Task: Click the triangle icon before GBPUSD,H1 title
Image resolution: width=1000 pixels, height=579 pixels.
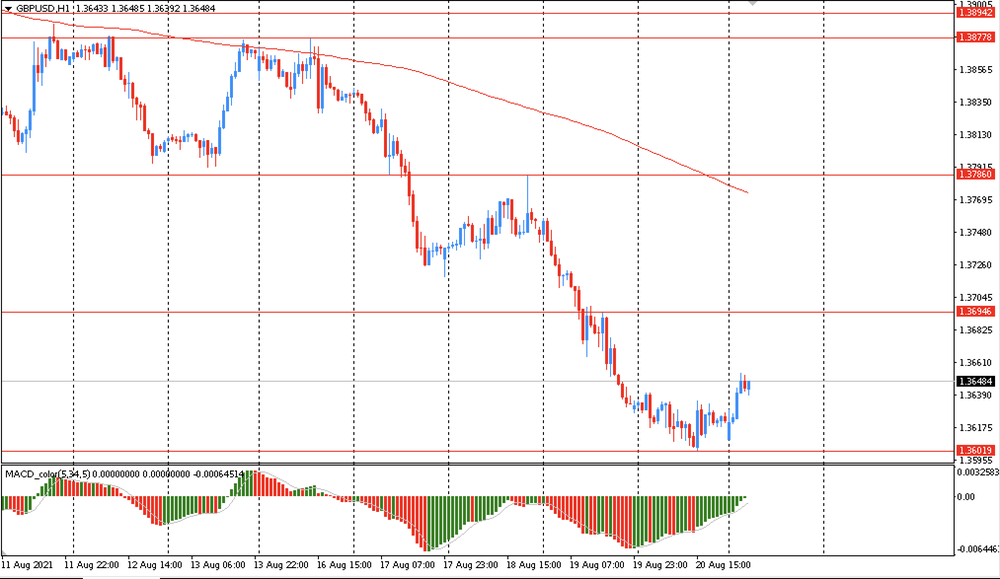Action: point(8,9)
